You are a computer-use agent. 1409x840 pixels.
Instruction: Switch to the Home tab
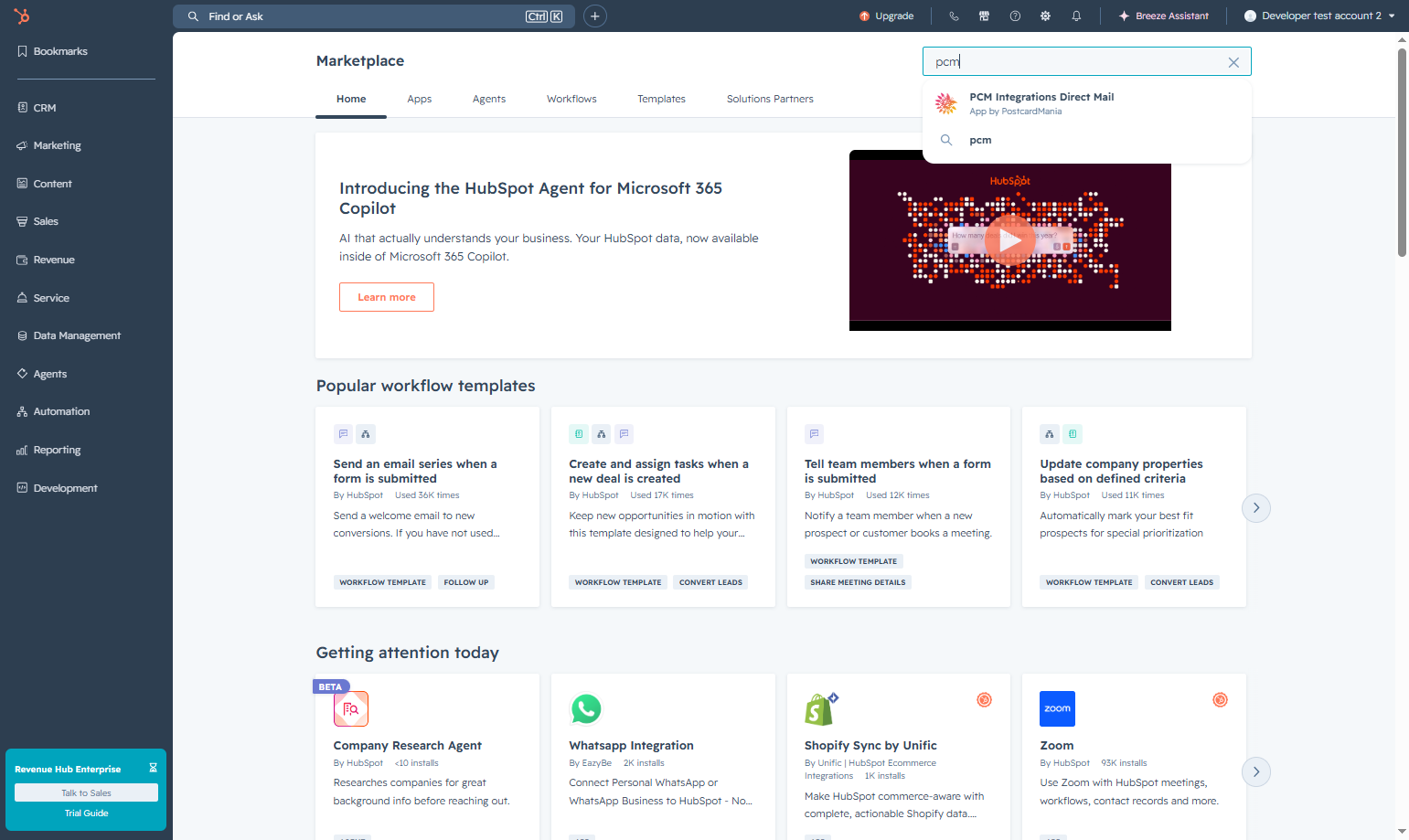pos(351,99)
